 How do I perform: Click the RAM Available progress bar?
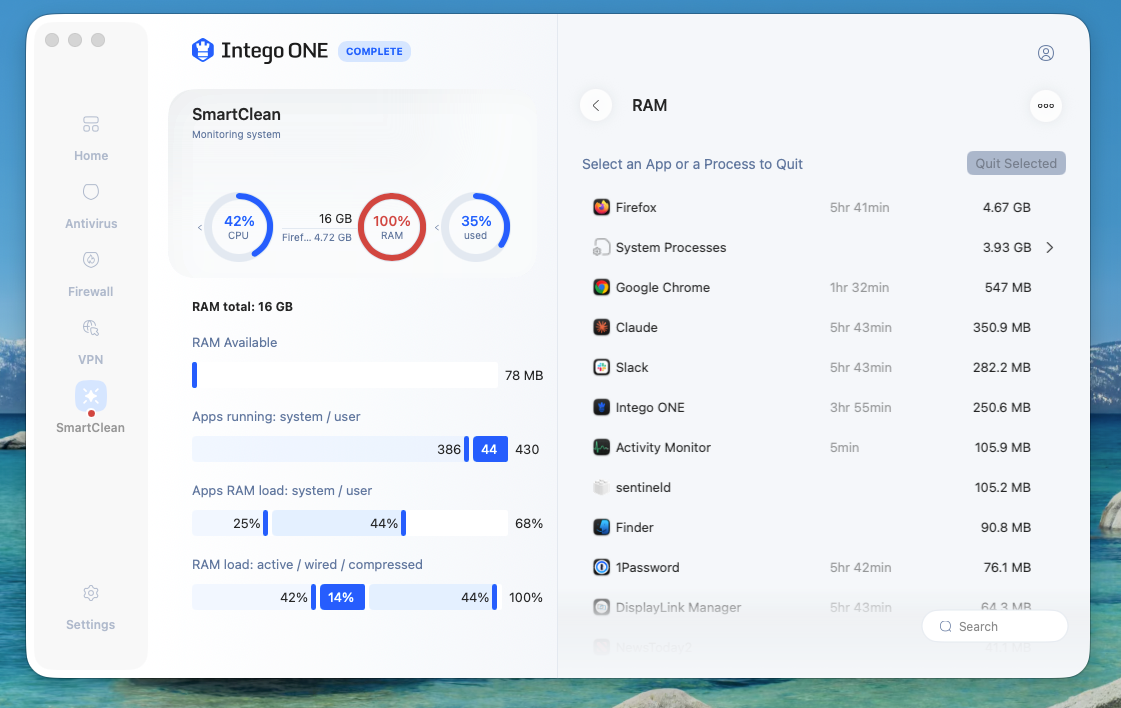(345, 375)
